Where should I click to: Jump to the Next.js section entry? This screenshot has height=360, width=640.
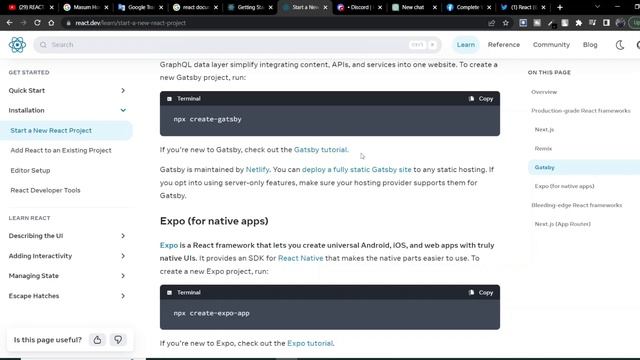(x=544, y=129)
